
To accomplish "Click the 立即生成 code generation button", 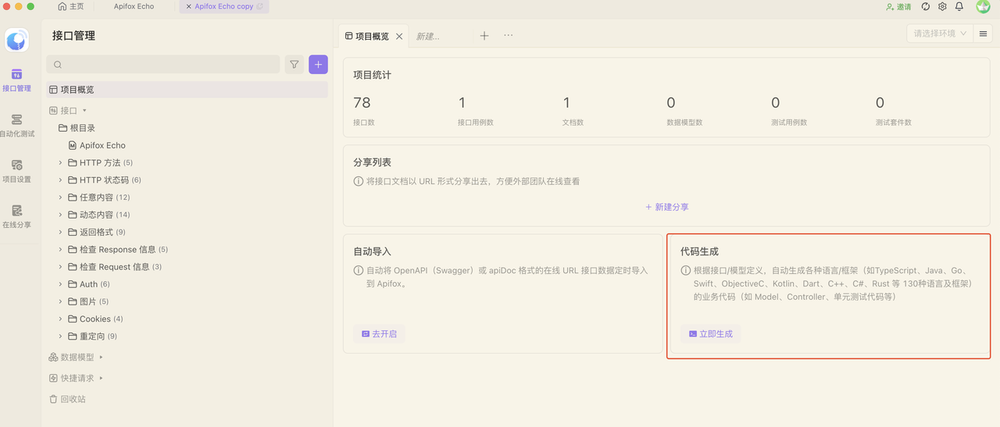I will (710, 333).
